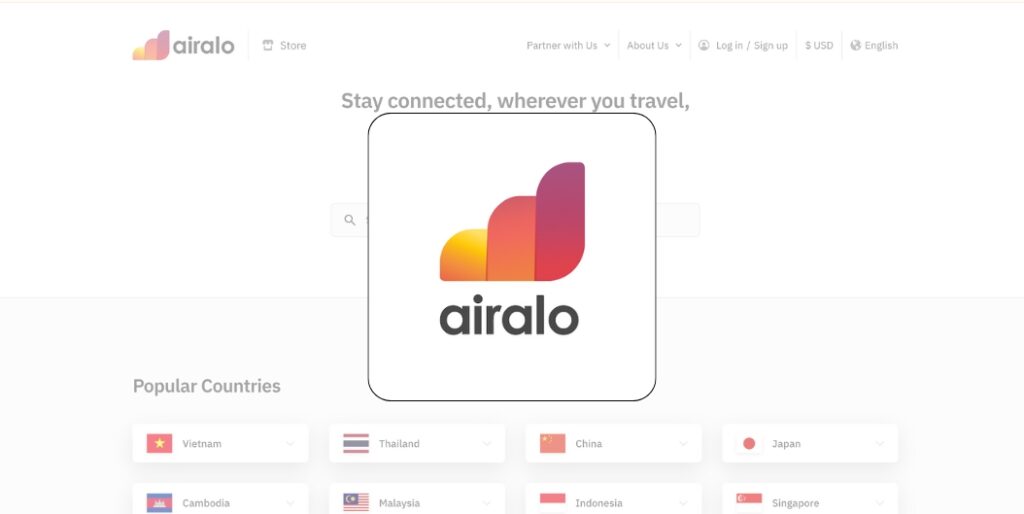Switch language from English
Viewport: 1024px width, 514px height.
pos(881,45)
